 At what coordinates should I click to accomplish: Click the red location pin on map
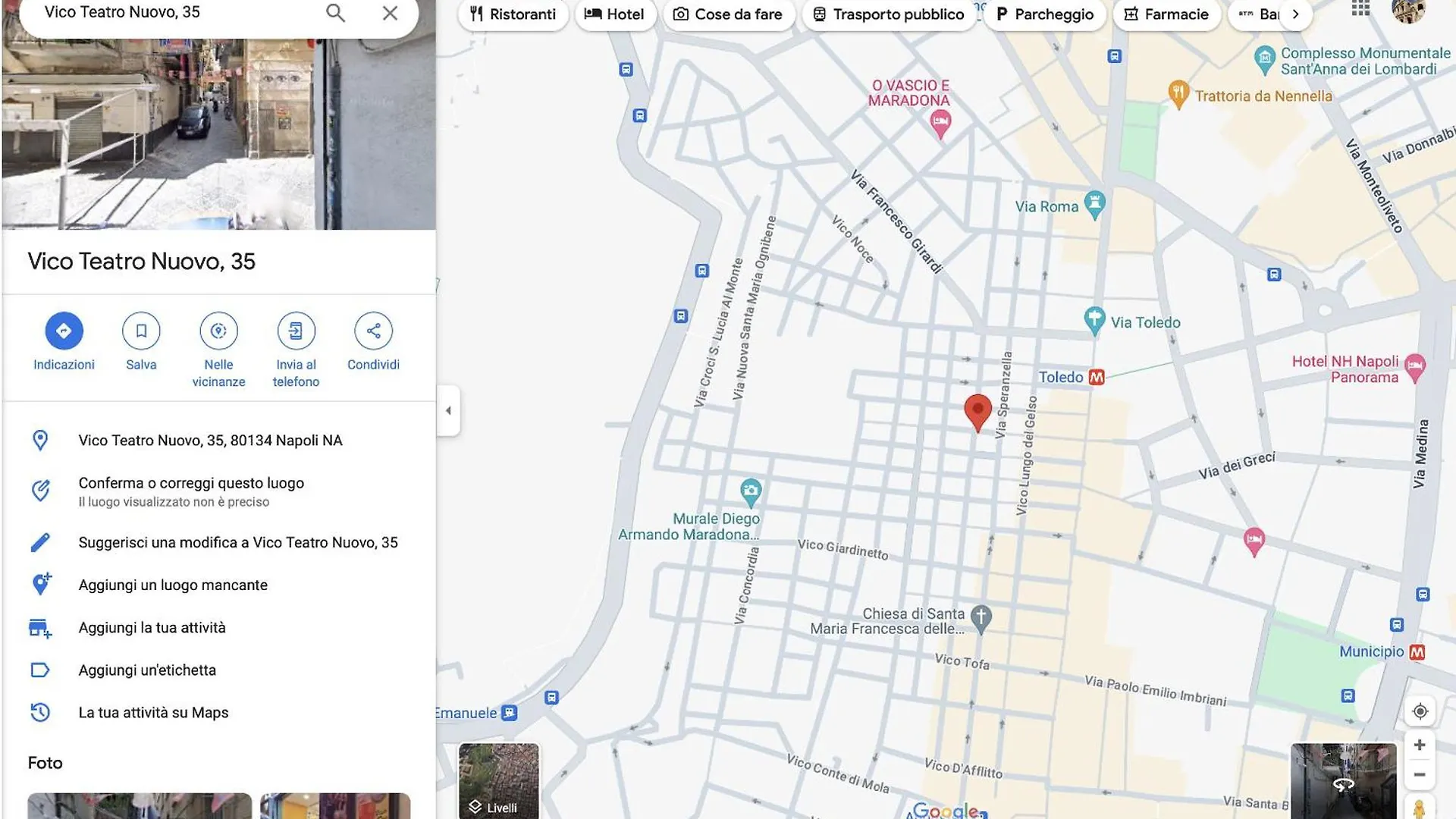(977, 413)
